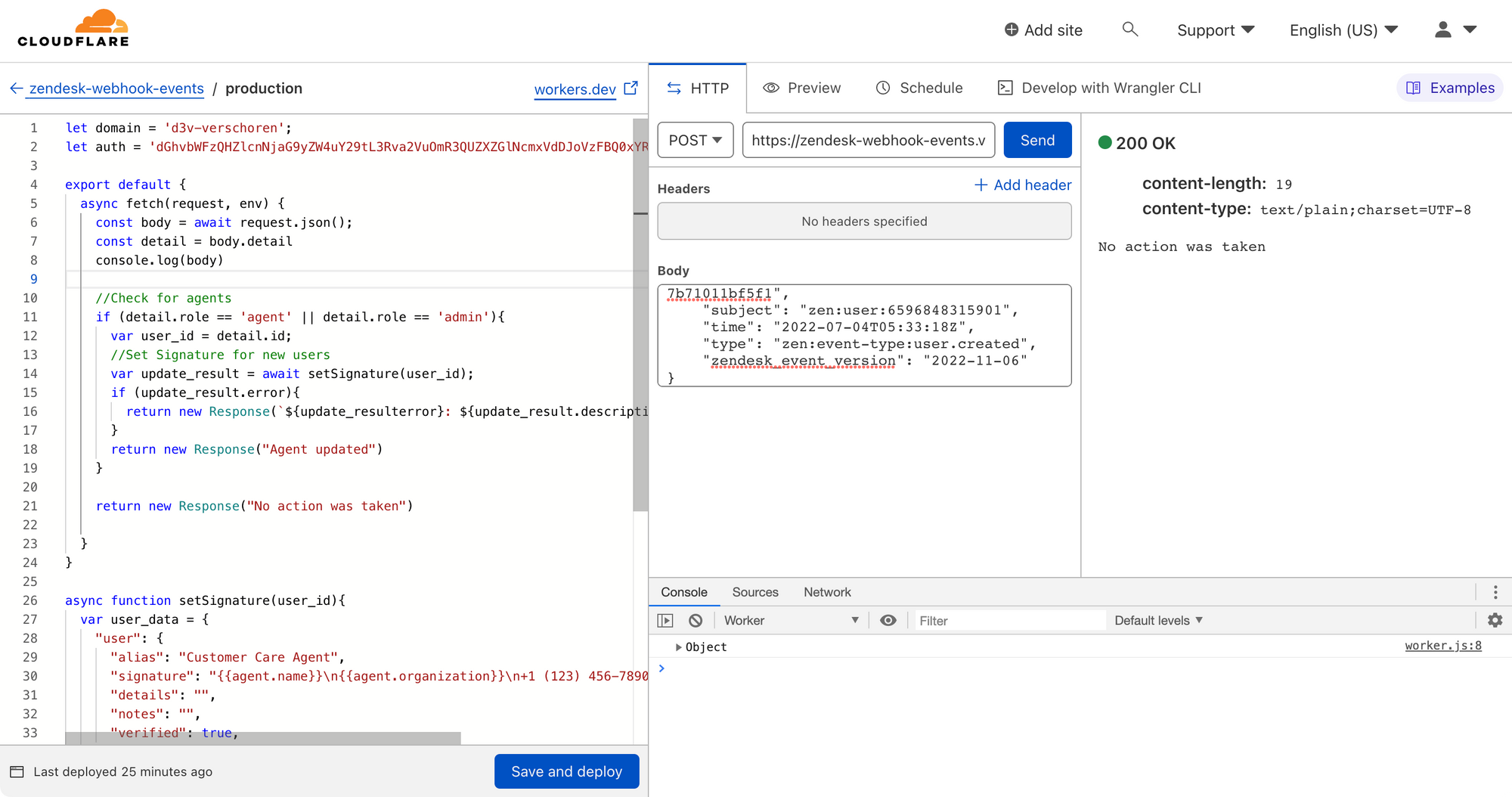Image resolution: width=1512 pixels, height=797 pixels.
Task: Go back using the left arrow icon
Action: (x=17, y=88)
